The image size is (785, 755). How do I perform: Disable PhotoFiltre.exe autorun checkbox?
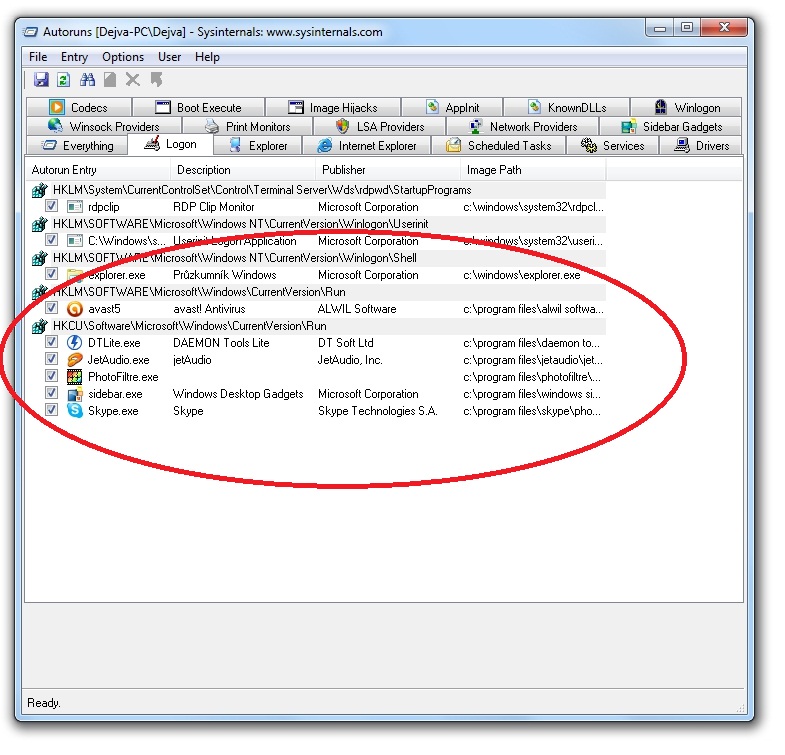tap(51, 376)
